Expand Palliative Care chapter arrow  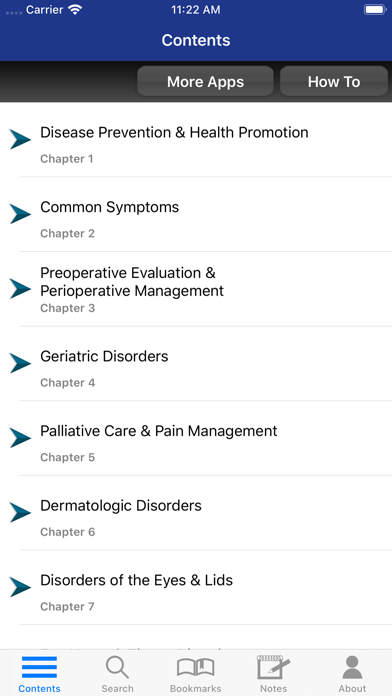pyautogui.click(x=20, y=438)
